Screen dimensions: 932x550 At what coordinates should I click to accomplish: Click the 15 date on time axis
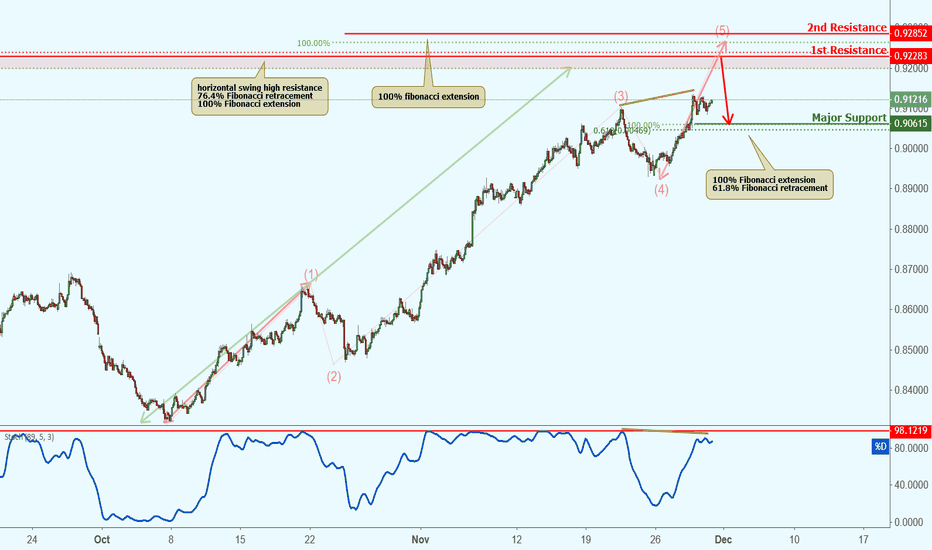tap(240, 539)
